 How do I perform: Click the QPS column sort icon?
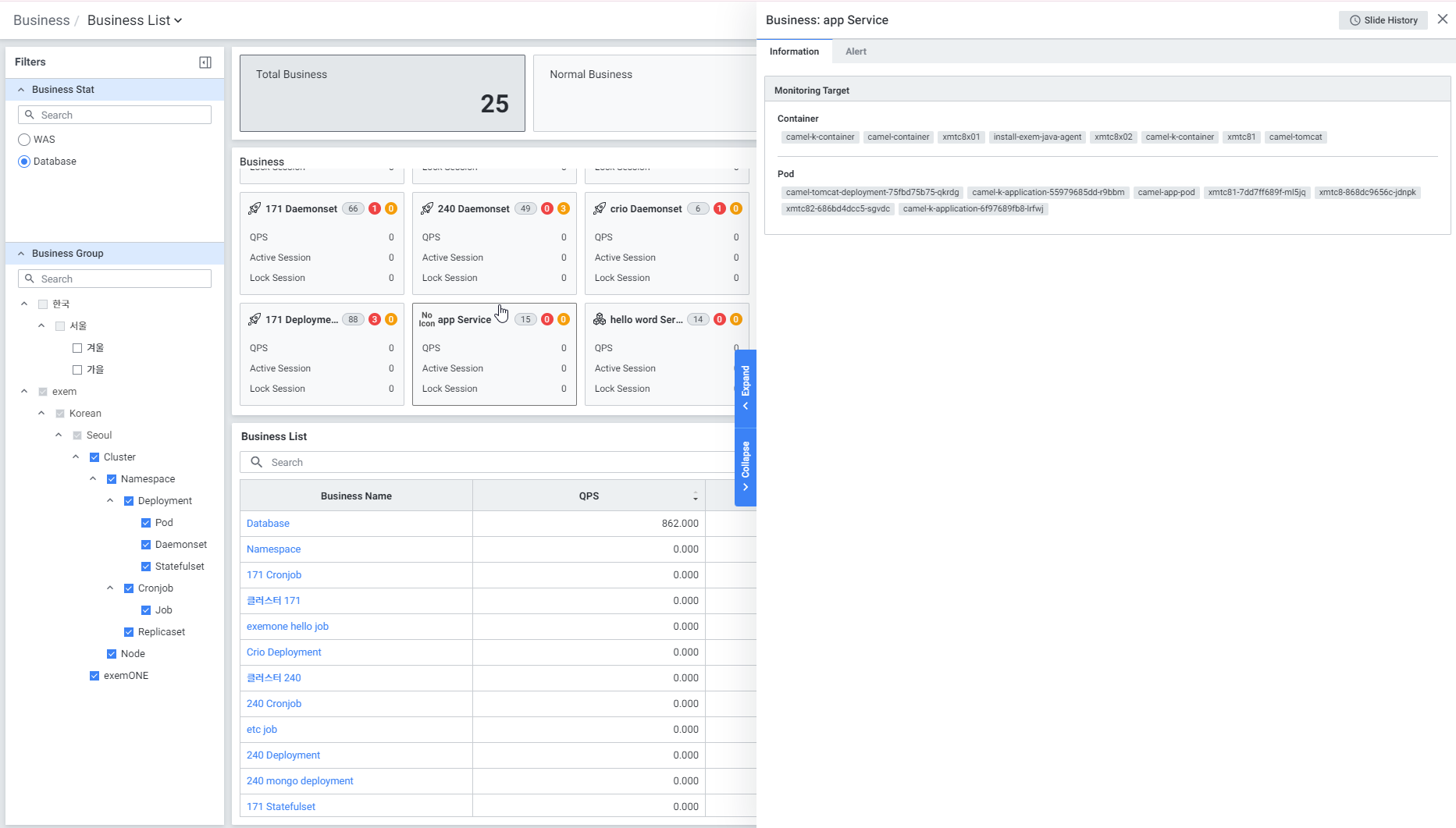[695, 496]
